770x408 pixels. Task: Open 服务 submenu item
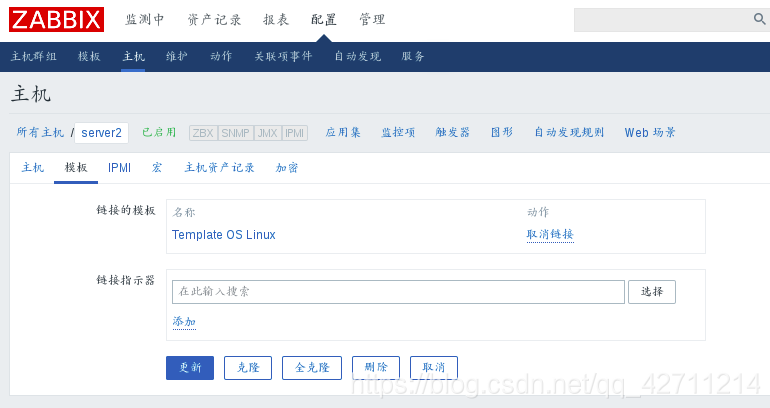413,56
